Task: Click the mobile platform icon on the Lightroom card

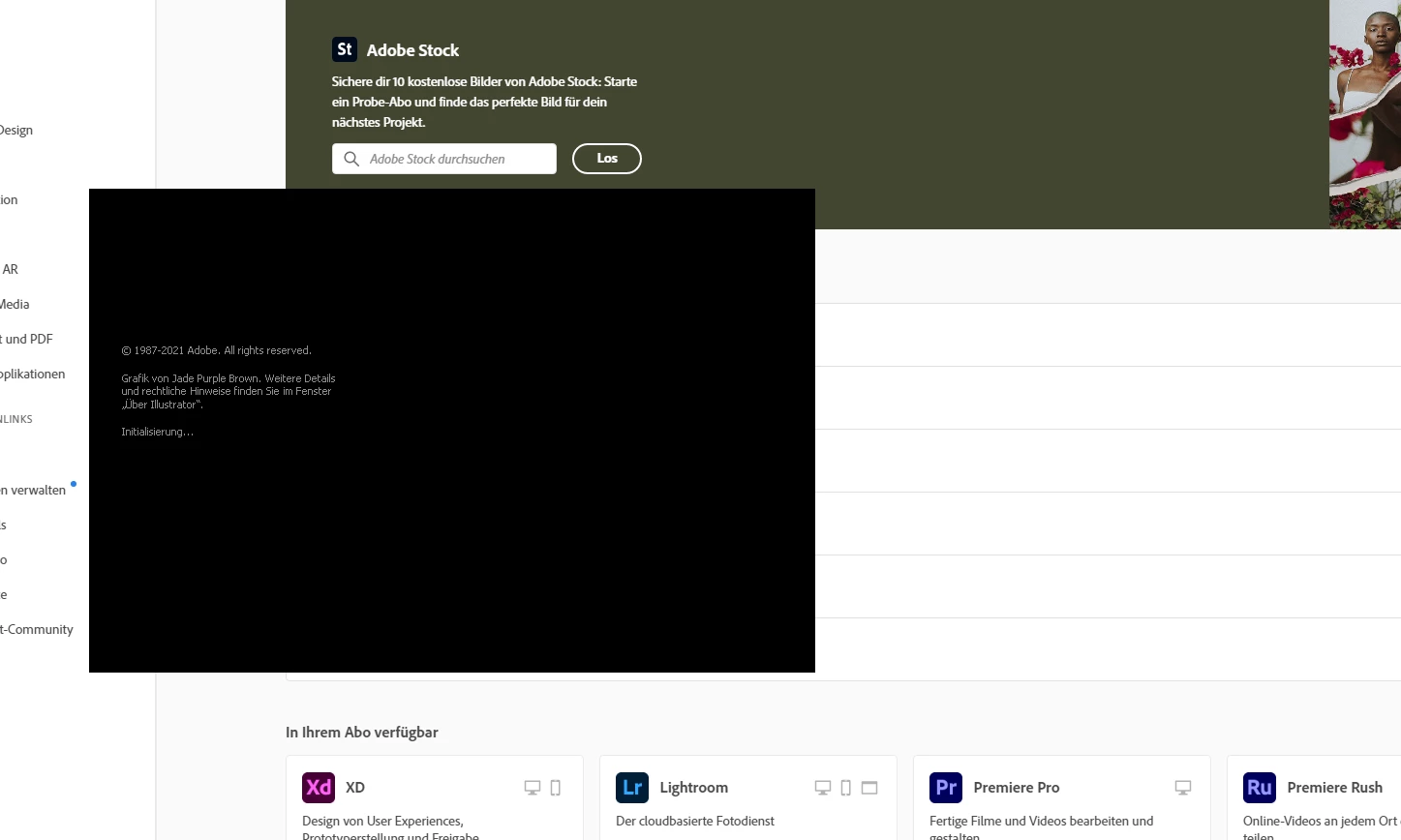Action: click(846, 788)
